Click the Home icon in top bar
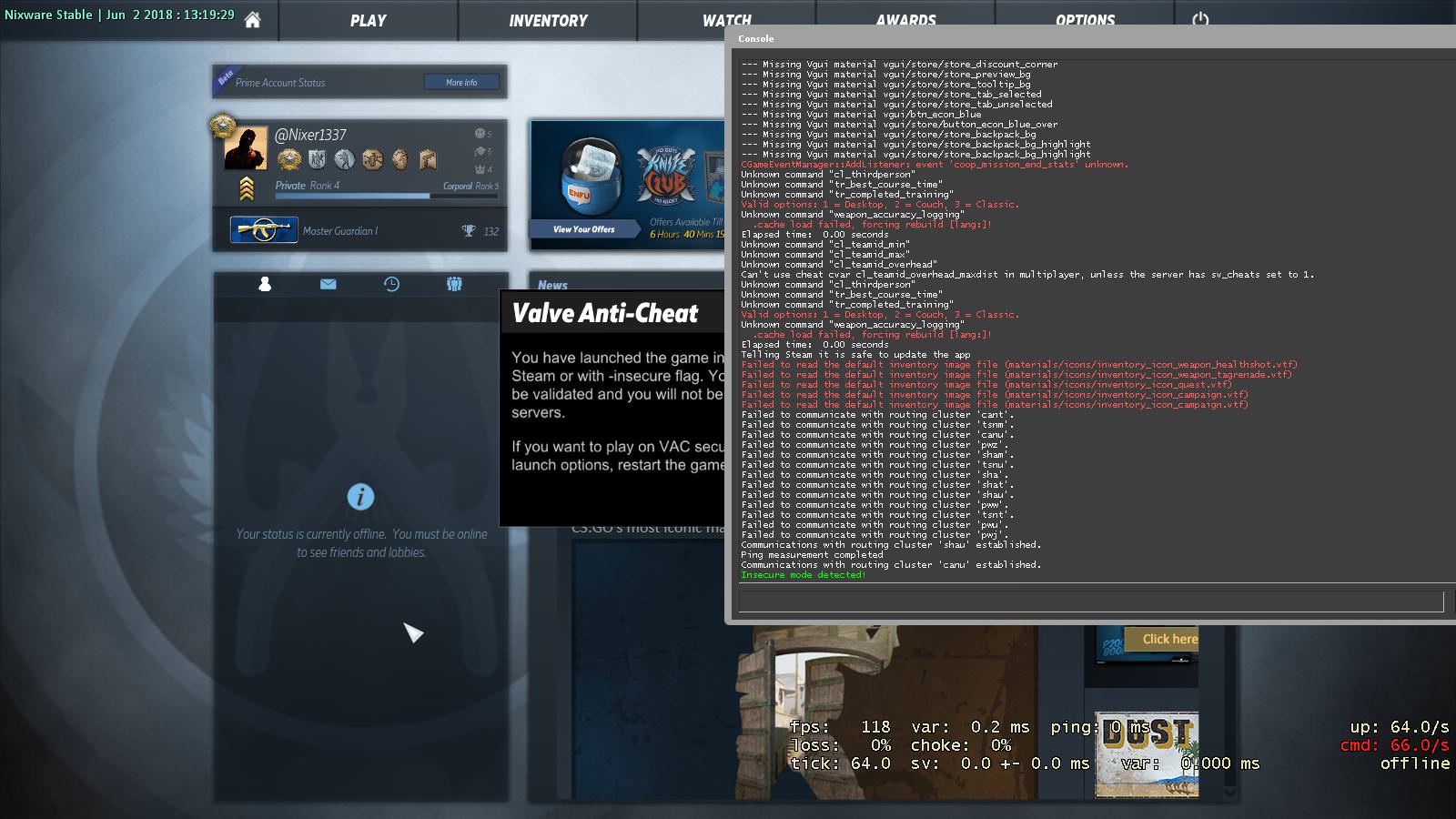Viewport: 1456px width, 819px height. (x=253, y=20)
